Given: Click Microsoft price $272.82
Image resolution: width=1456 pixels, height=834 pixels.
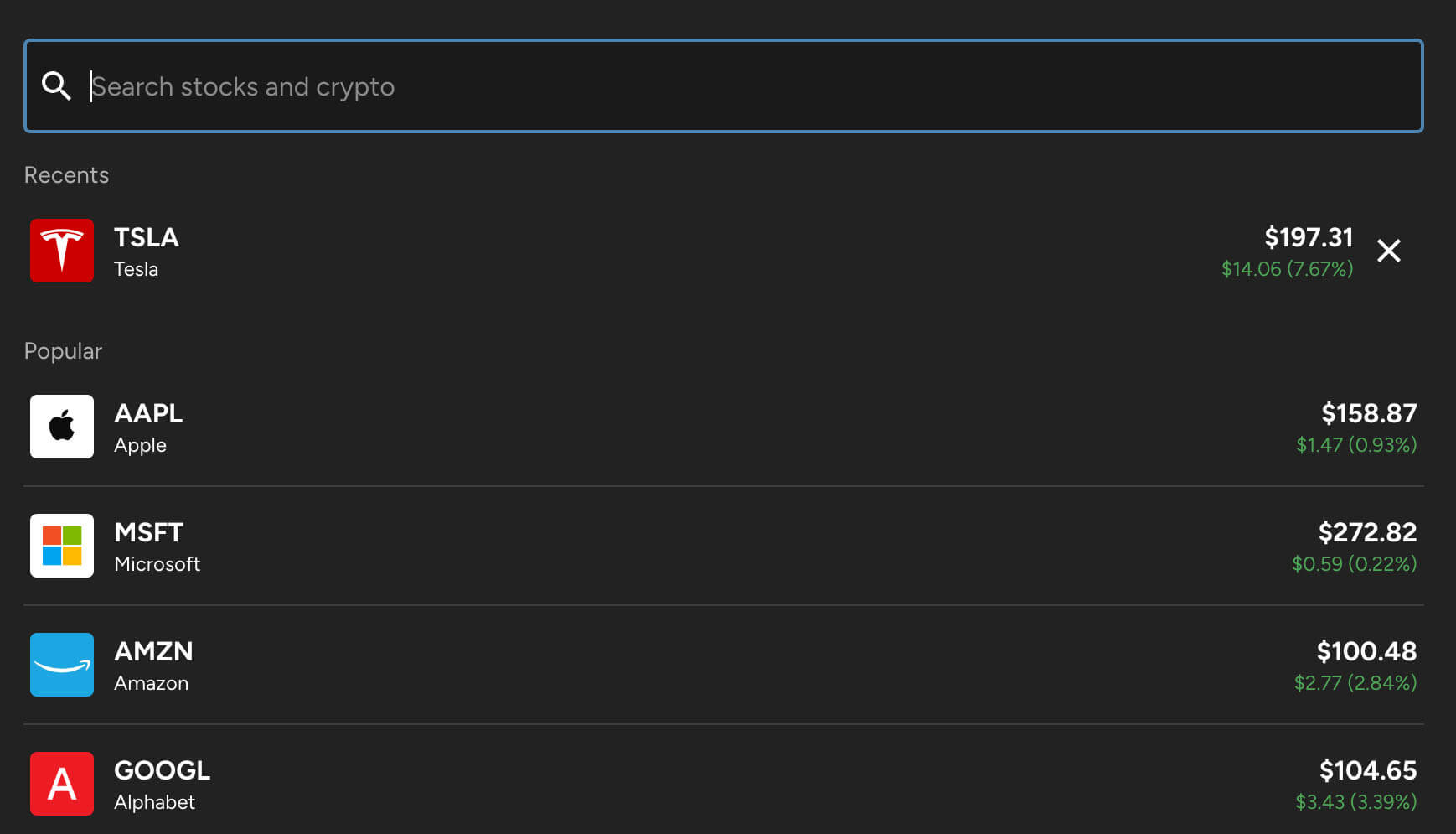Looking at the screenshot, I should click(x=1367, y=532).
